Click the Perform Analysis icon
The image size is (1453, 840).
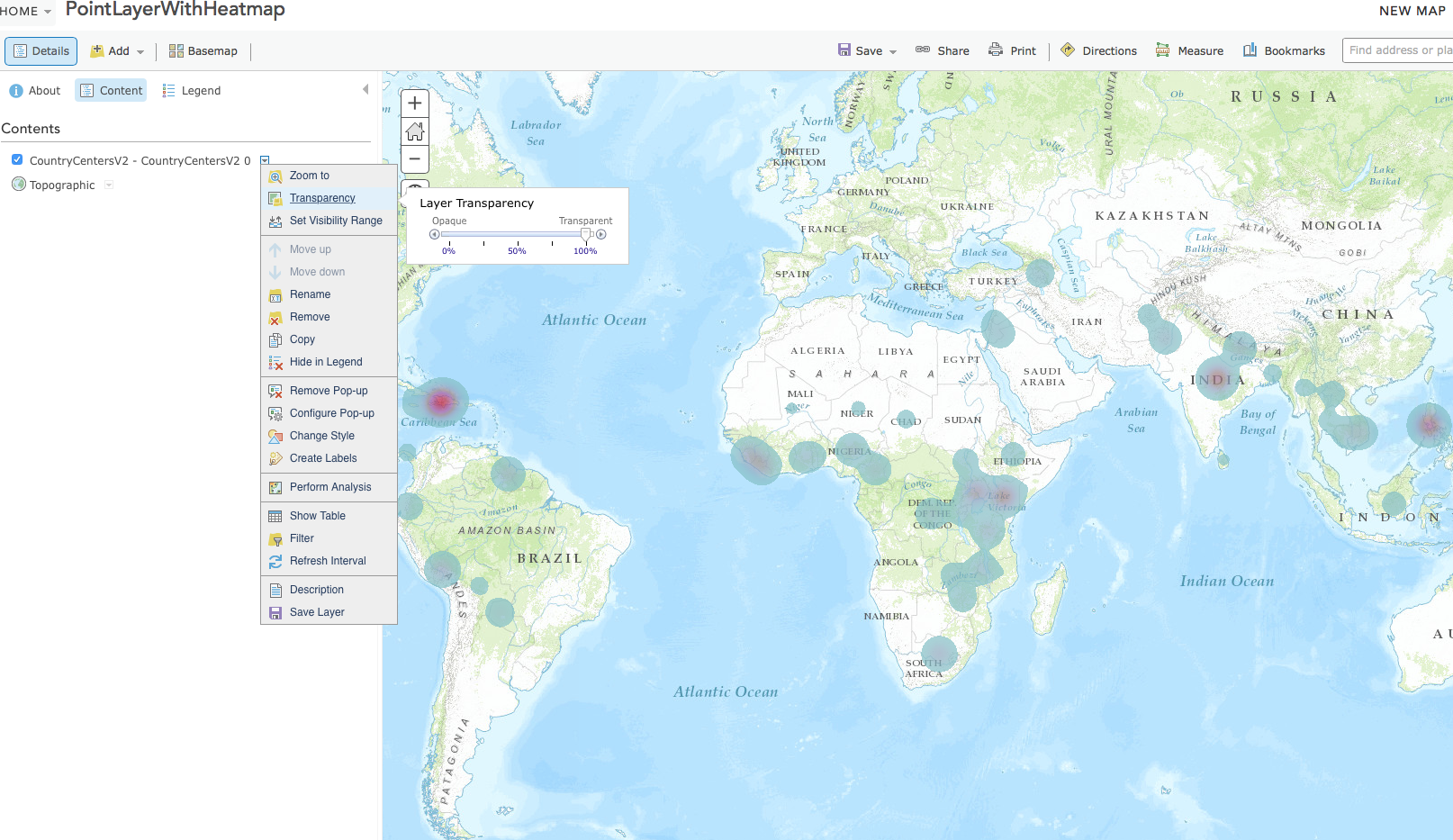[275, 487]
